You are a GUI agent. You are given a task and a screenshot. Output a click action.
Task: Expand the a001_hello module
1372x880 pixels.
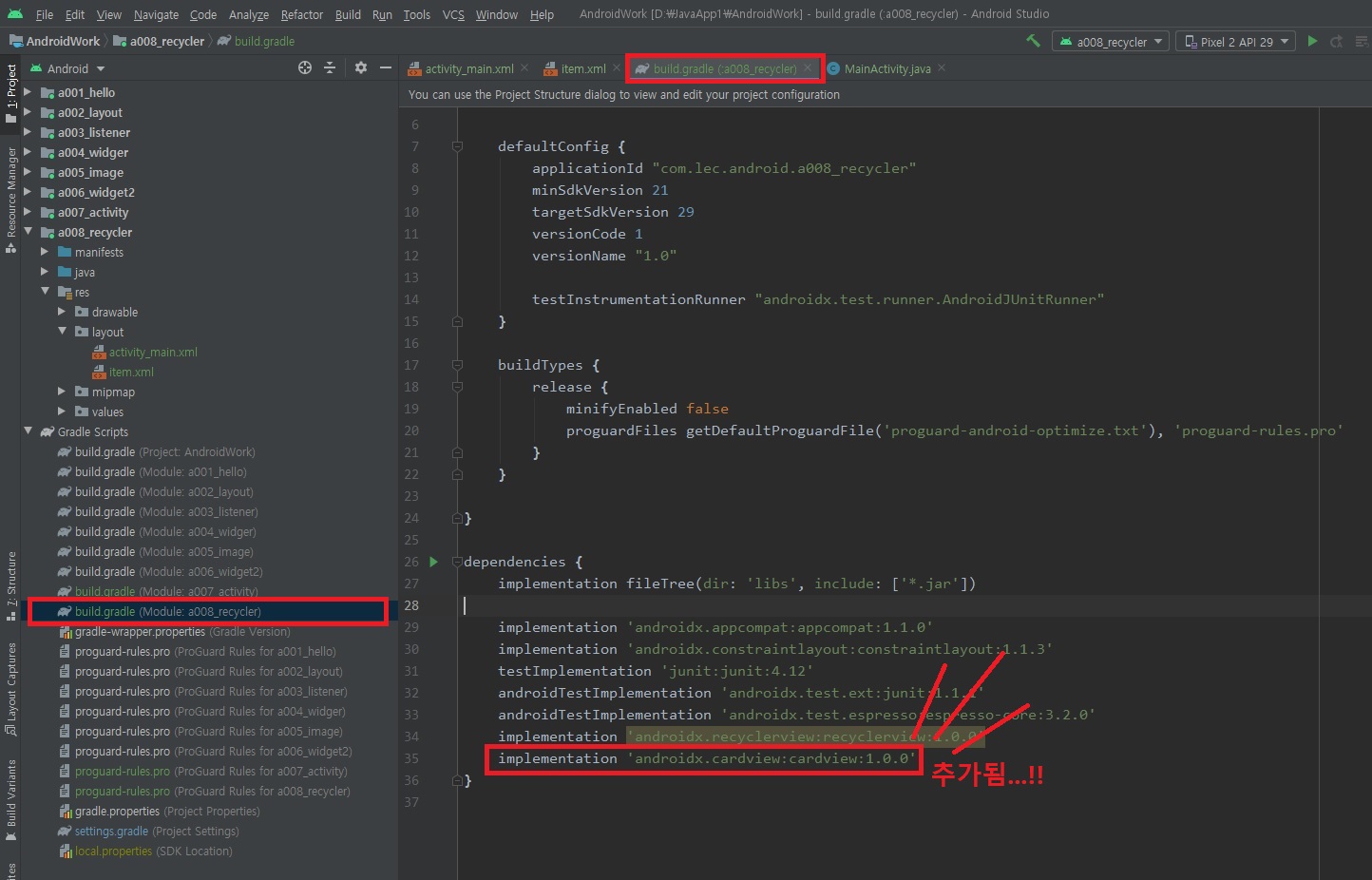click(28, 92)
